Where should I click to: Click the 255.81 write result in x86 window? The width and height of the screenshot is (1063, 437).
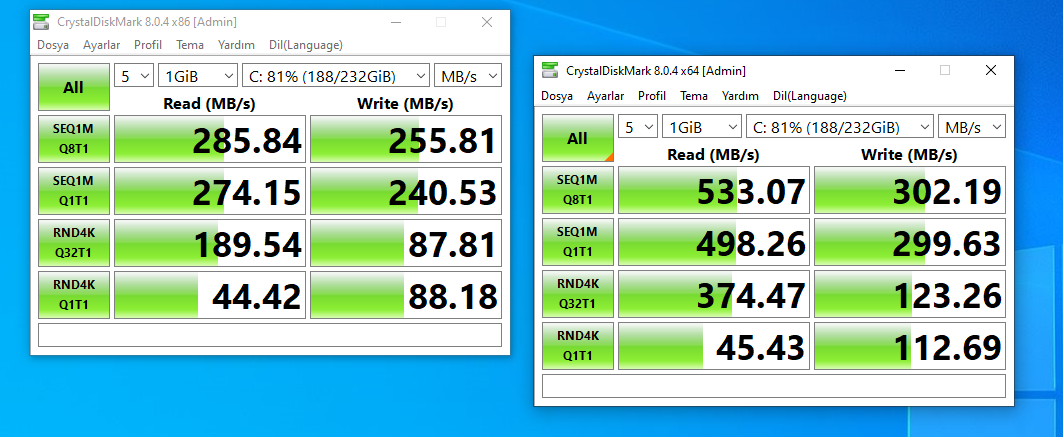(405, 139)
